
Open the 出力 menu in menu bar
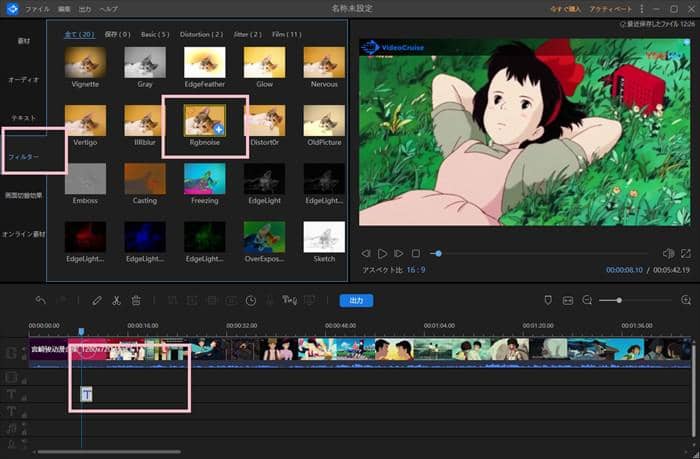84,9
